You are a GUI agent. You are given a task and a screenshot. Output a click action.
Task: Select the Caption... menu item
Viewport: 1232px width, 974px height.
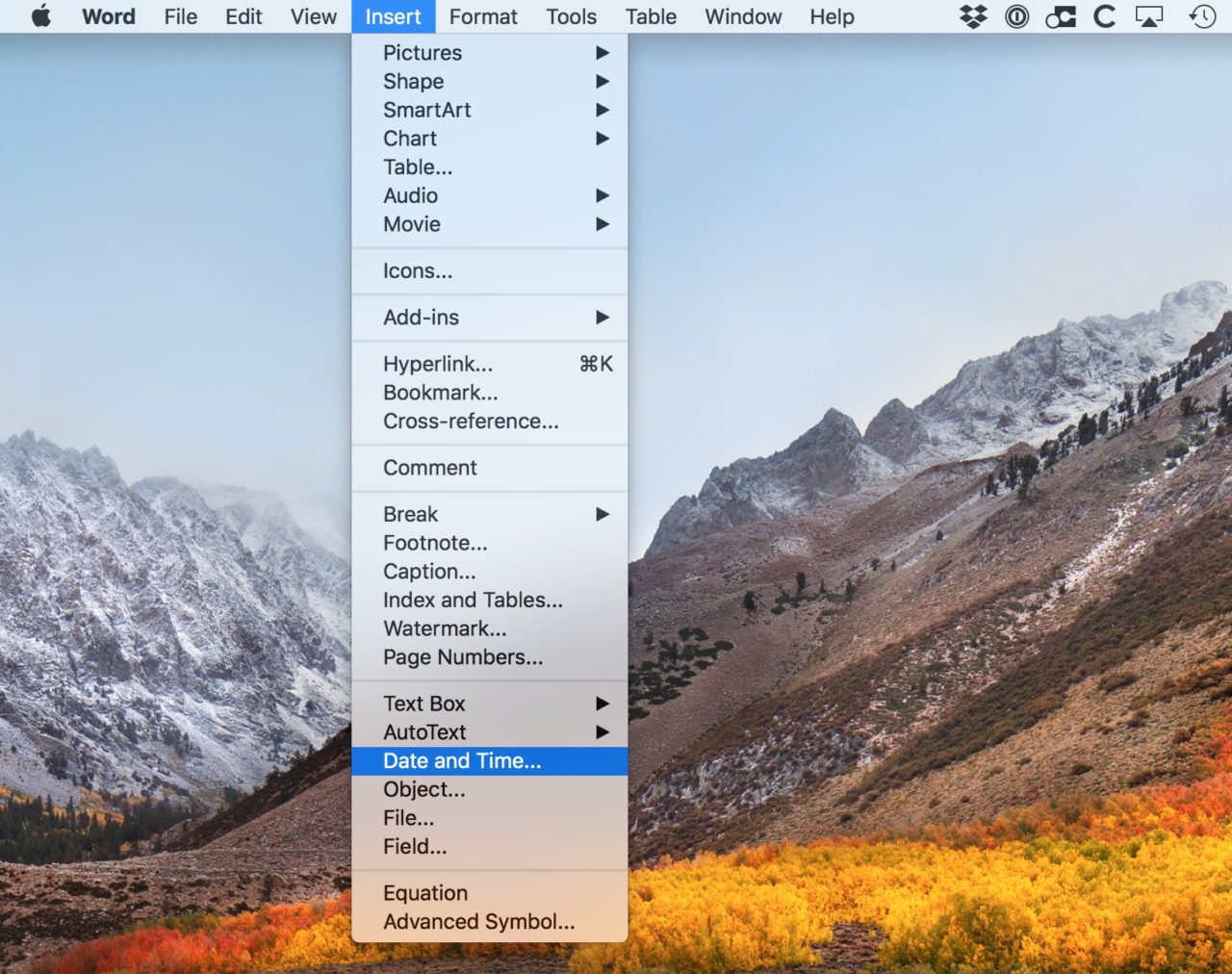tap(490, 572)
